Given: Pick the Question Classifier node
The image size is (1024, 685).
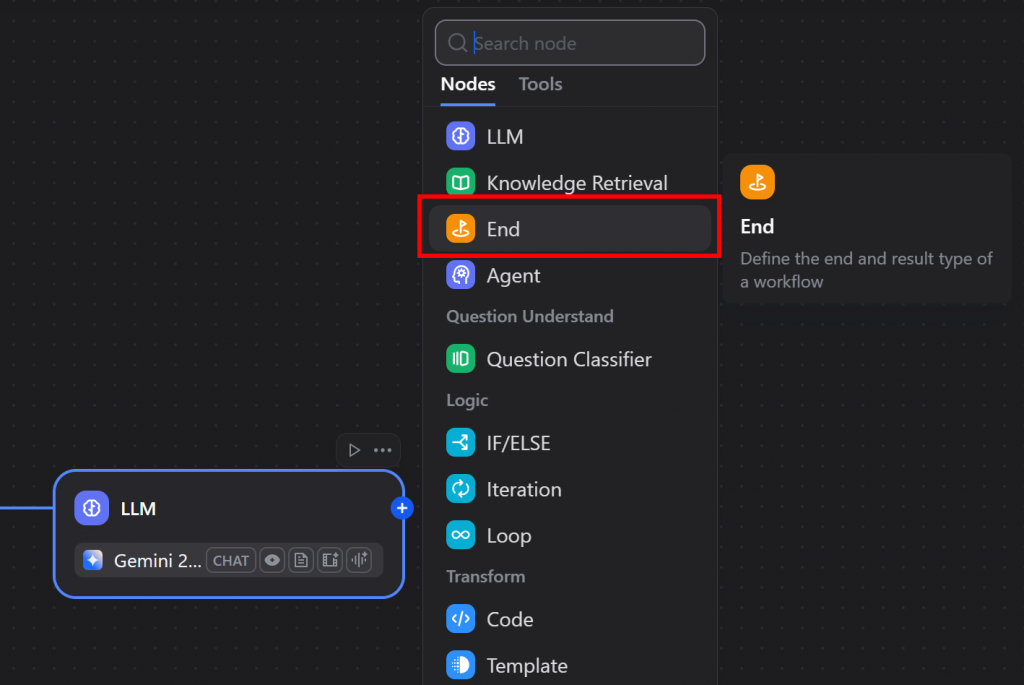Looking at the screenshot, I should pos(460,358).
